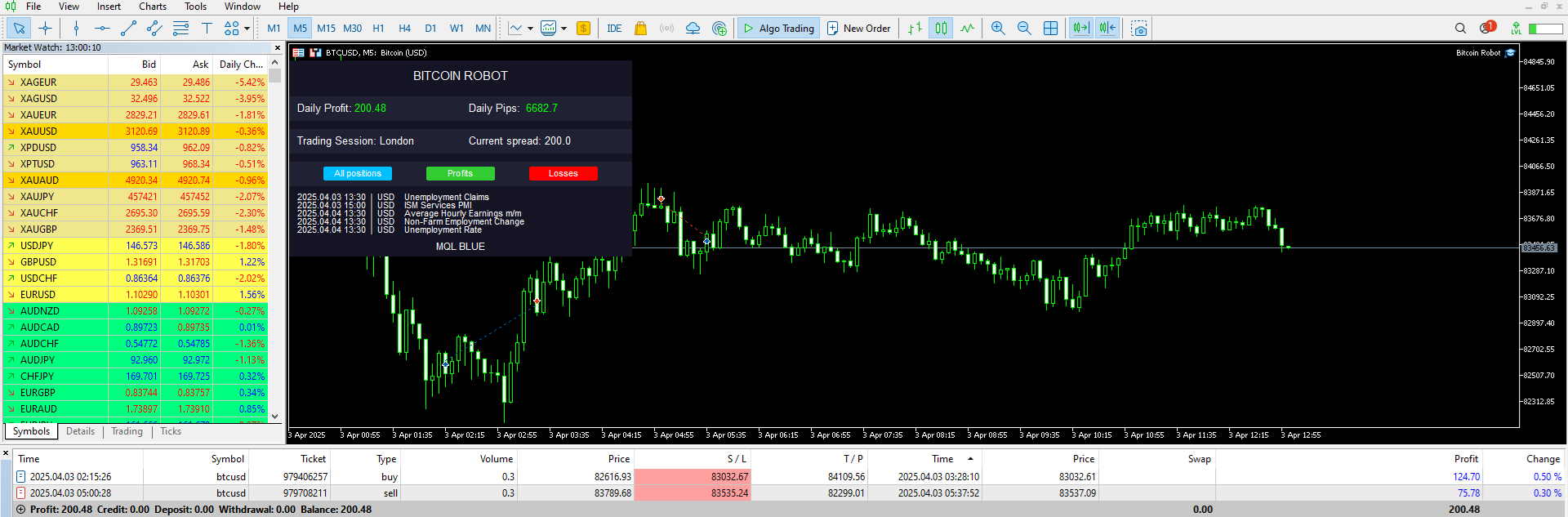Open the Help menu
Screen dimensions: 1568x517
click(x=288, y=7)
